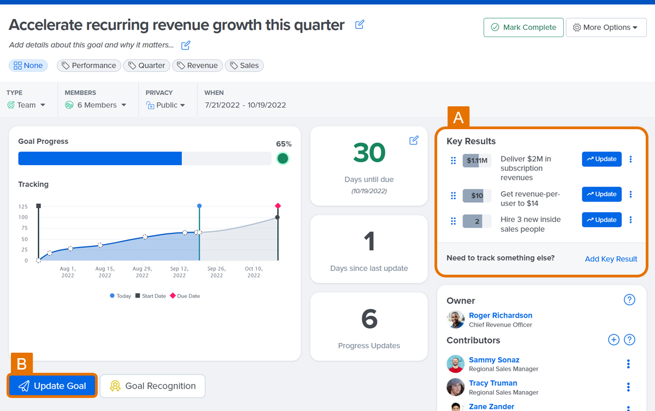Open Goal Recognition

(153, 386)
